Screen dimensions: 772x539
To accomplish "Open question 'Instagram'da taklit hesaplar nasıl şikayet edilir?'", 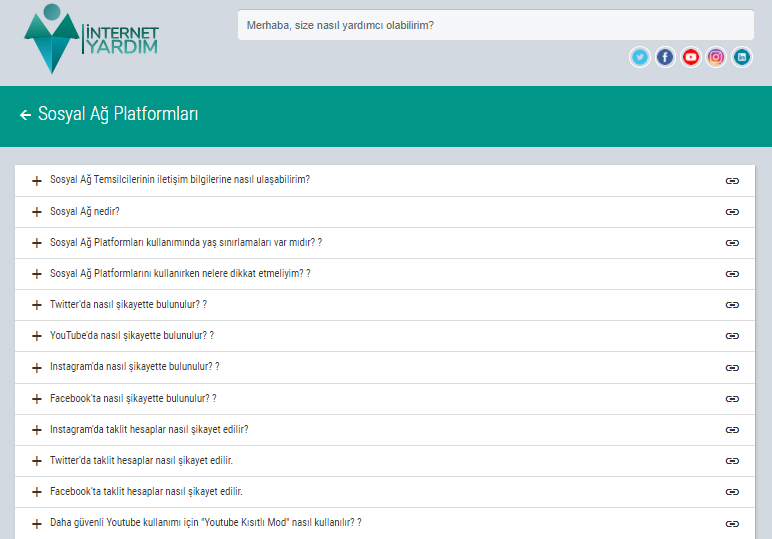I will tap(149, 430).
